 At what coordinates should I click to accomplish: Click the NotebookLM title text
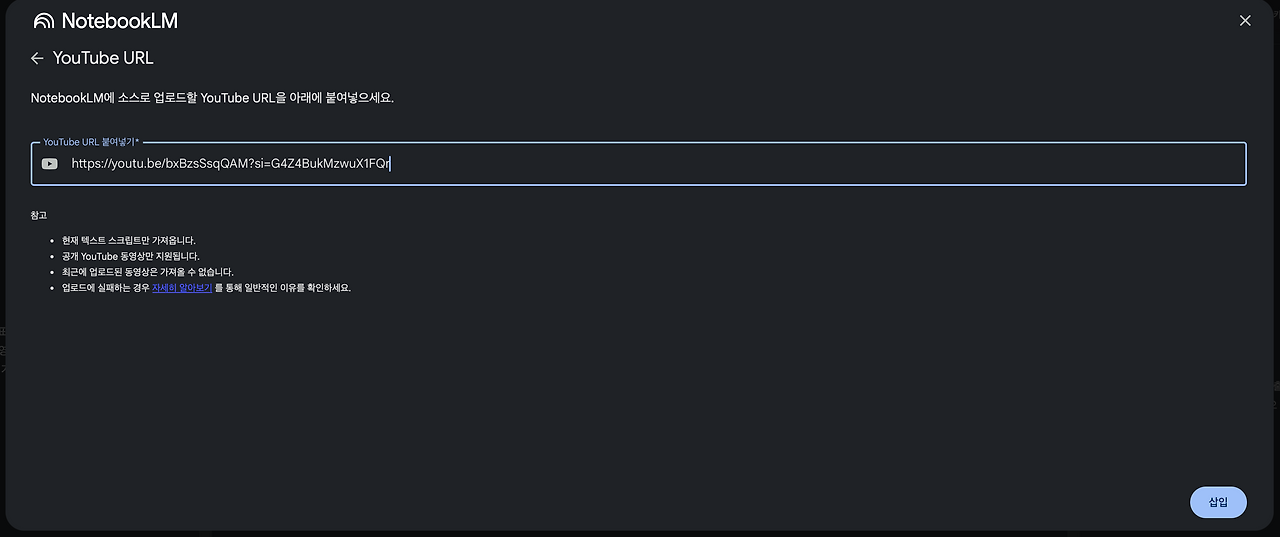pyautogui.click(x=119, y=21)
